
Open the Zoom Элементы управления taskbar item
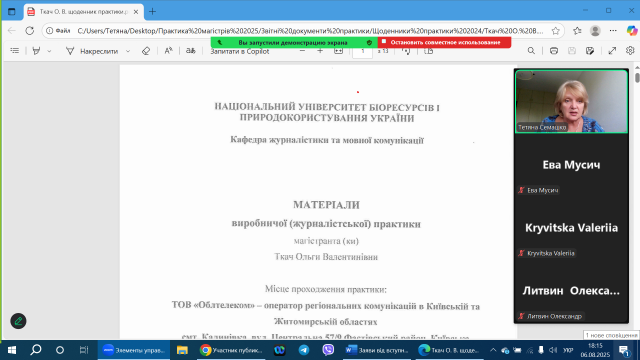134,350
